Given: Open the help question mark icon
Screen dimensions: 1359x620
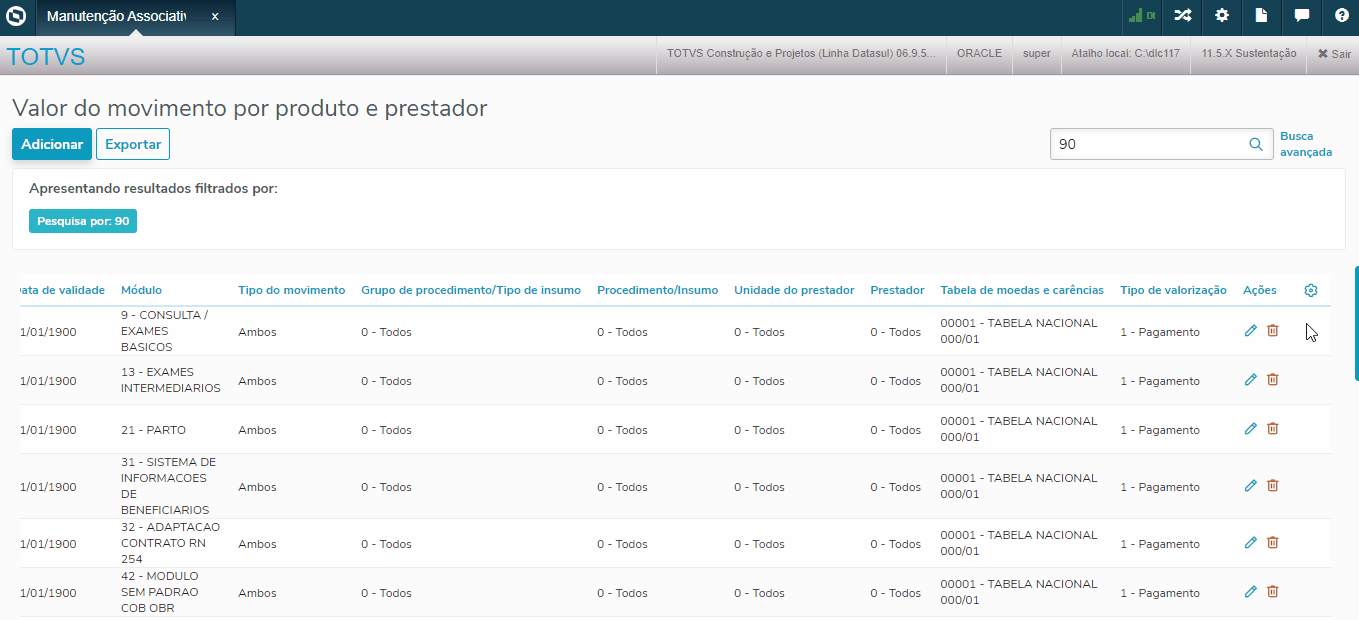Looking at the screenshot, I should (x=1342, y=16).
